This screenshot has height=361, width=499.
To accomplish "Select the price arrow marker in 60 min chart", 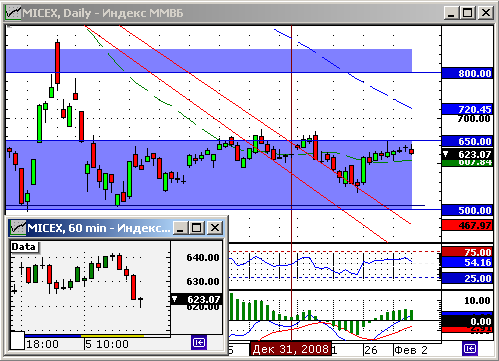I will tap(174, 299).
